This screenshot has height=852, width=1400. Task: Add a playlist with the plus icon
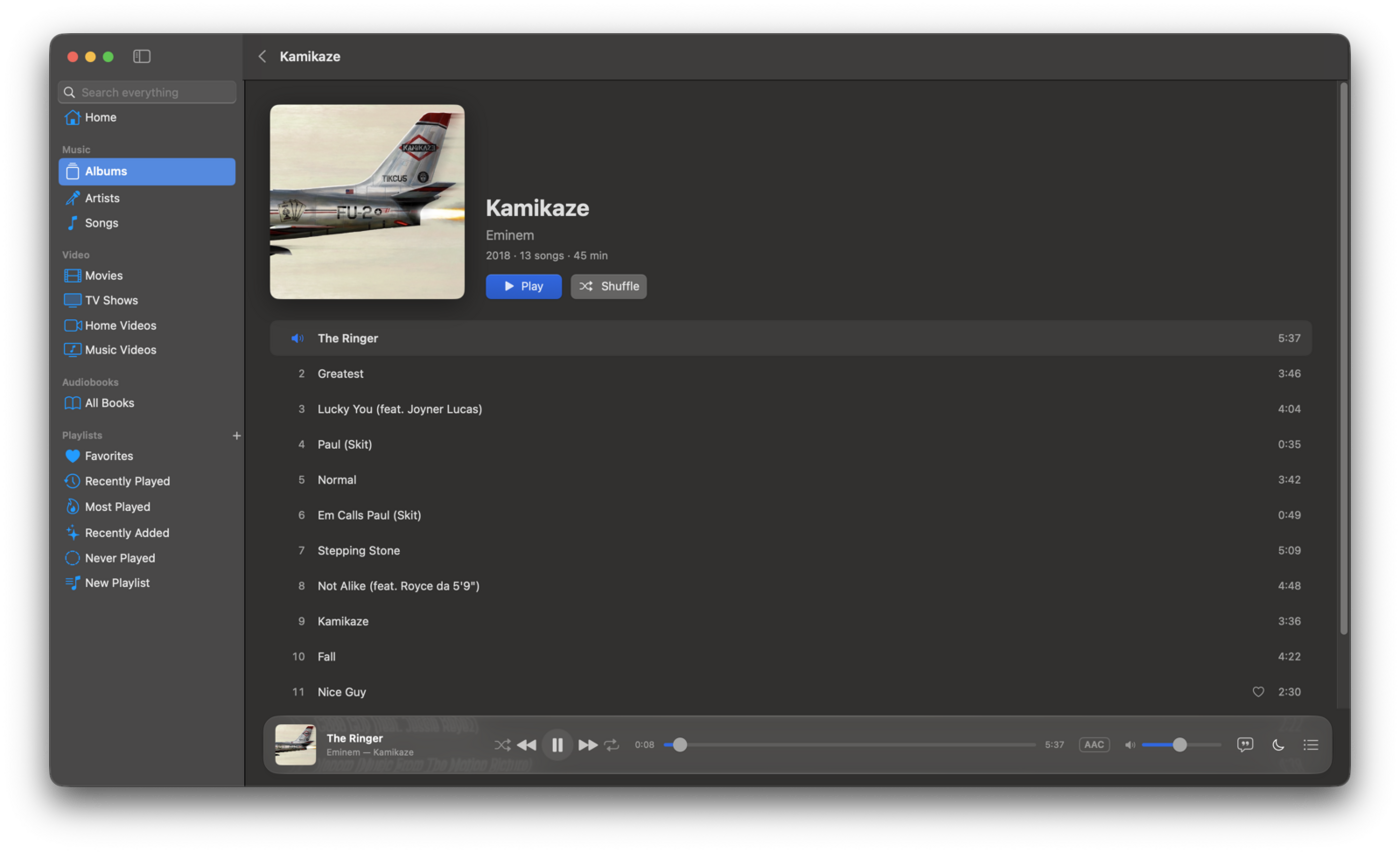(237, 436)
